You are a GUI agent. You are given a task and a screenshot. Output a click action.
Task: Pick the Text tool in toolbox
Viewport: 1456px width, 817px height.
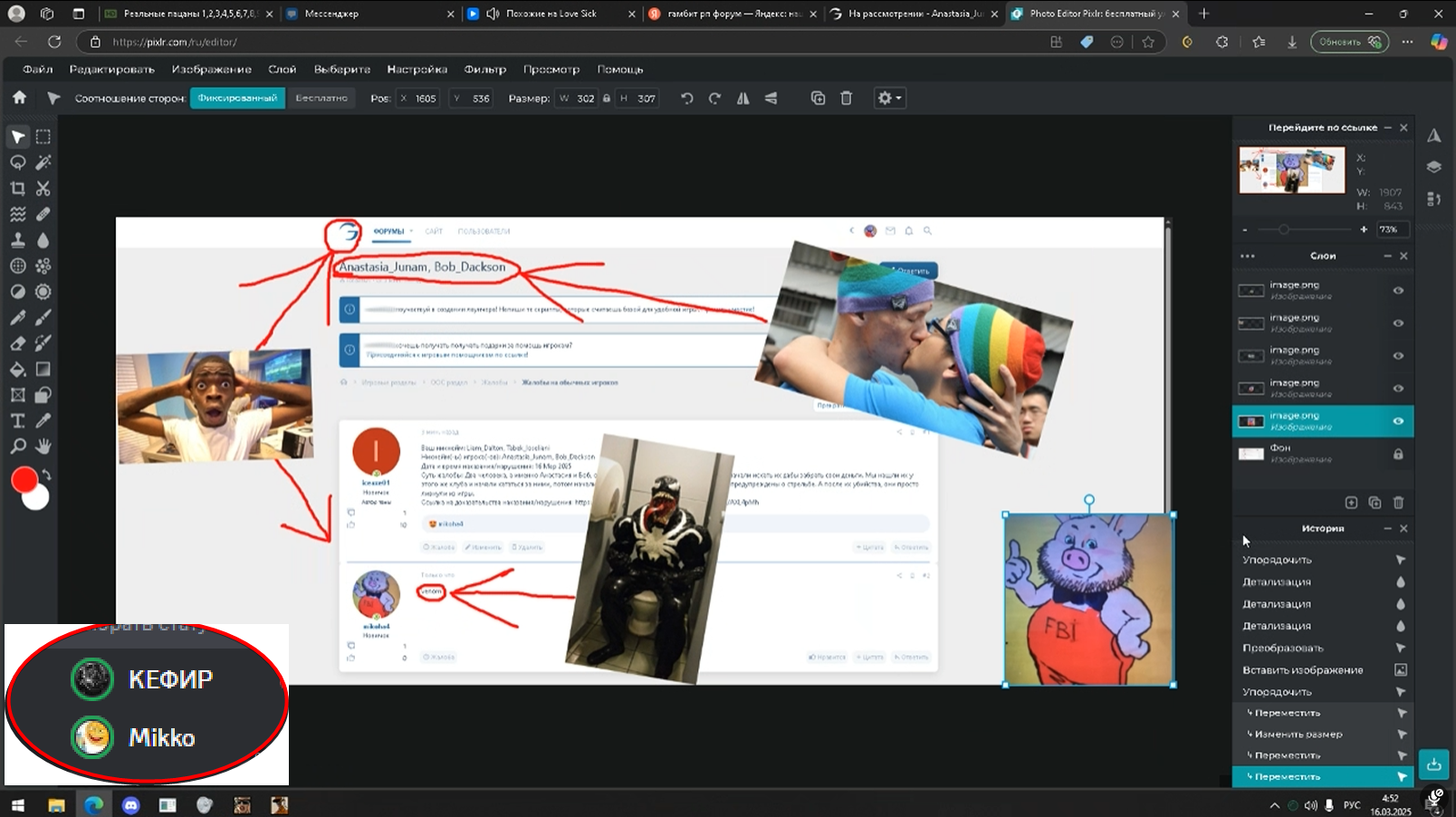coord(17,420)
